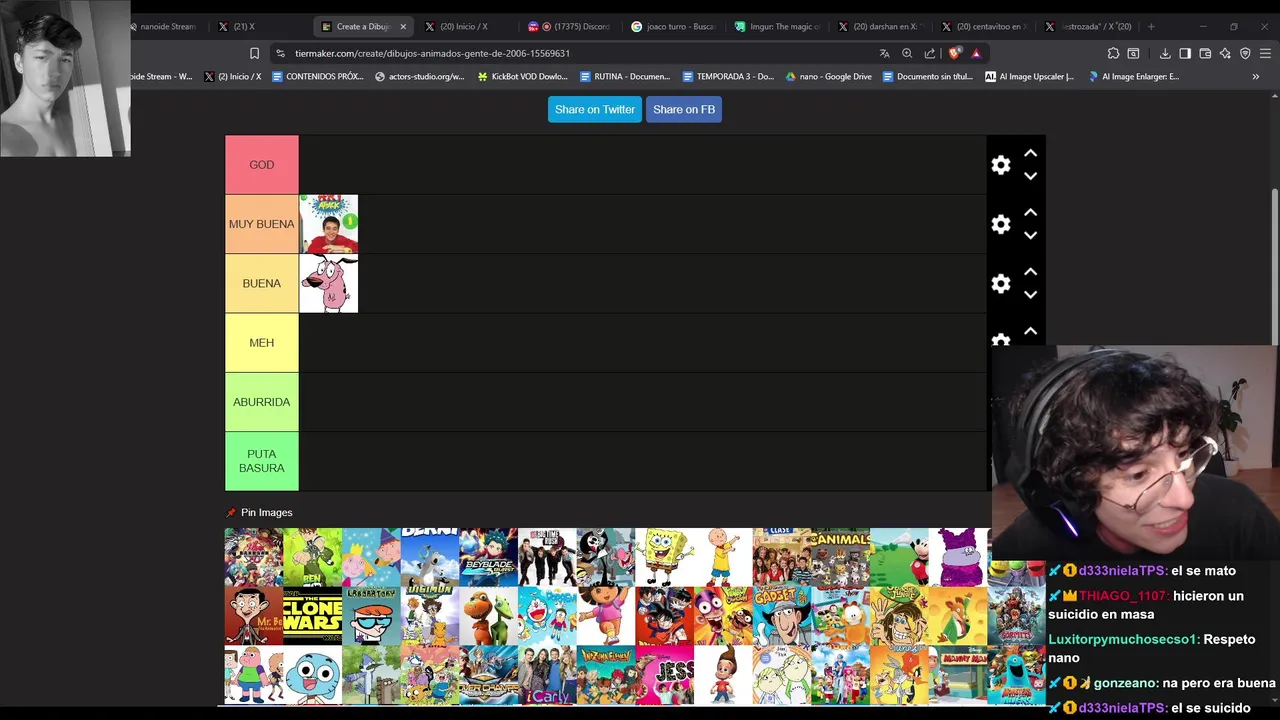Open settings gear for BUENA tier
Screen dimensions: 1280x720
pos(1001,283)
